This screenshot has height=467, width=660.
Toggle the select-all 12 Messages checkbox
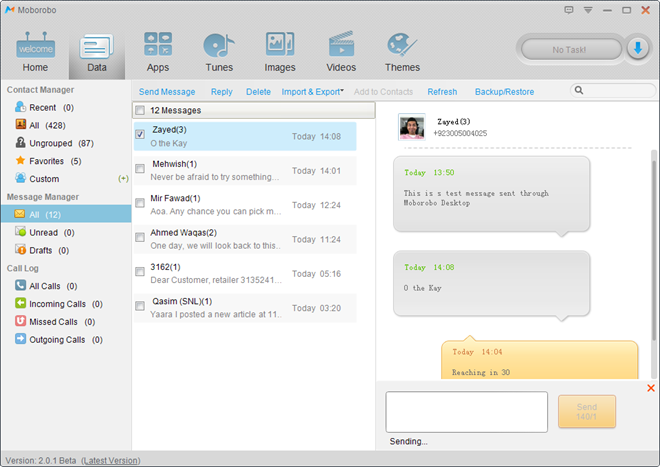click(x=140, y=110)
